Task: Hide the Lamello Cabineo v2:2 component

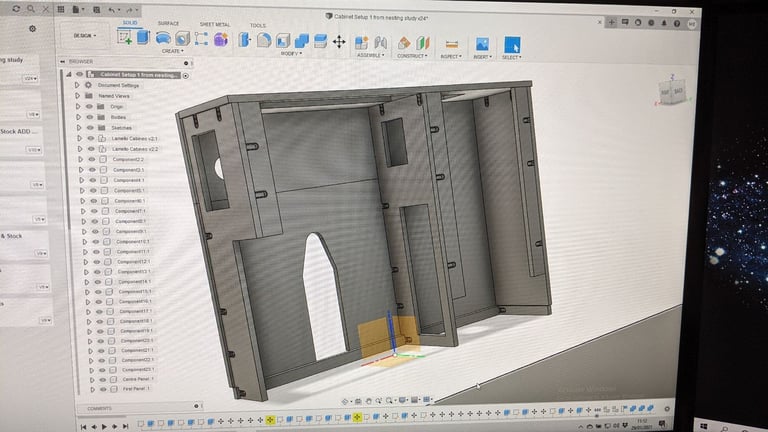Action: tap(92, 149)
